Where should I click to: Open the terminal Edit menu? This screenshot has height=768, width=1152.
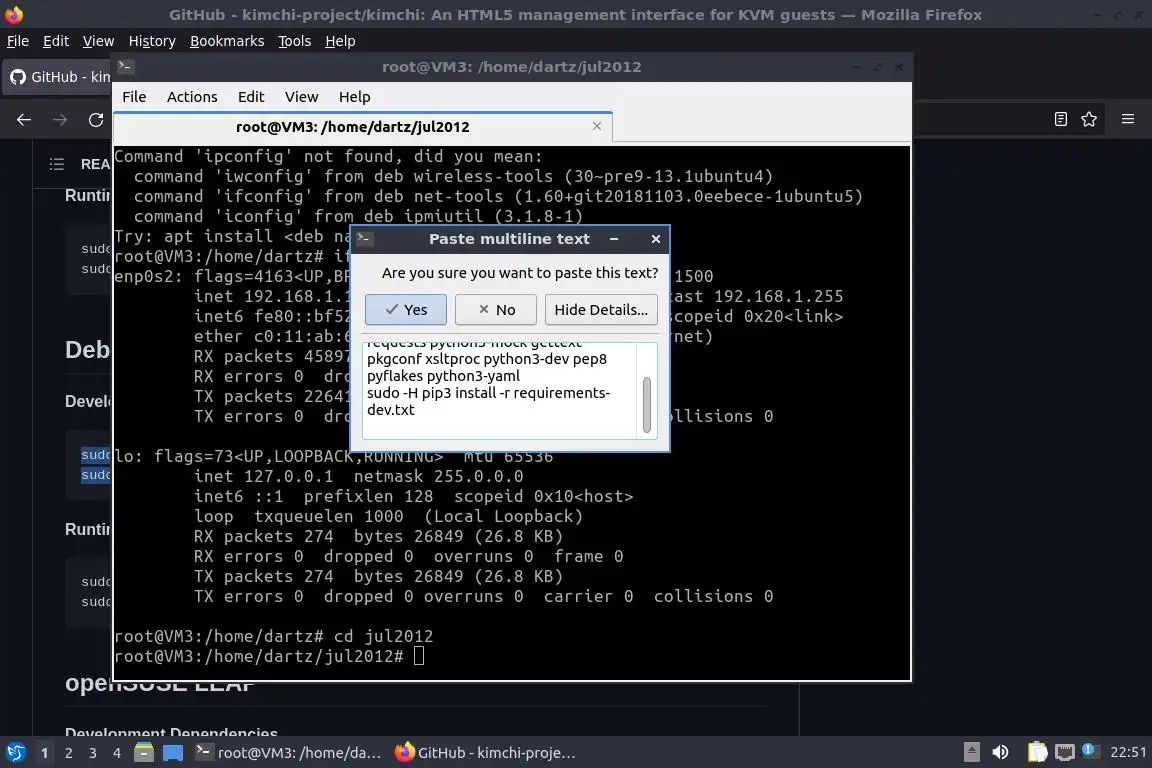pyautogui.click(x=251, y=97)
